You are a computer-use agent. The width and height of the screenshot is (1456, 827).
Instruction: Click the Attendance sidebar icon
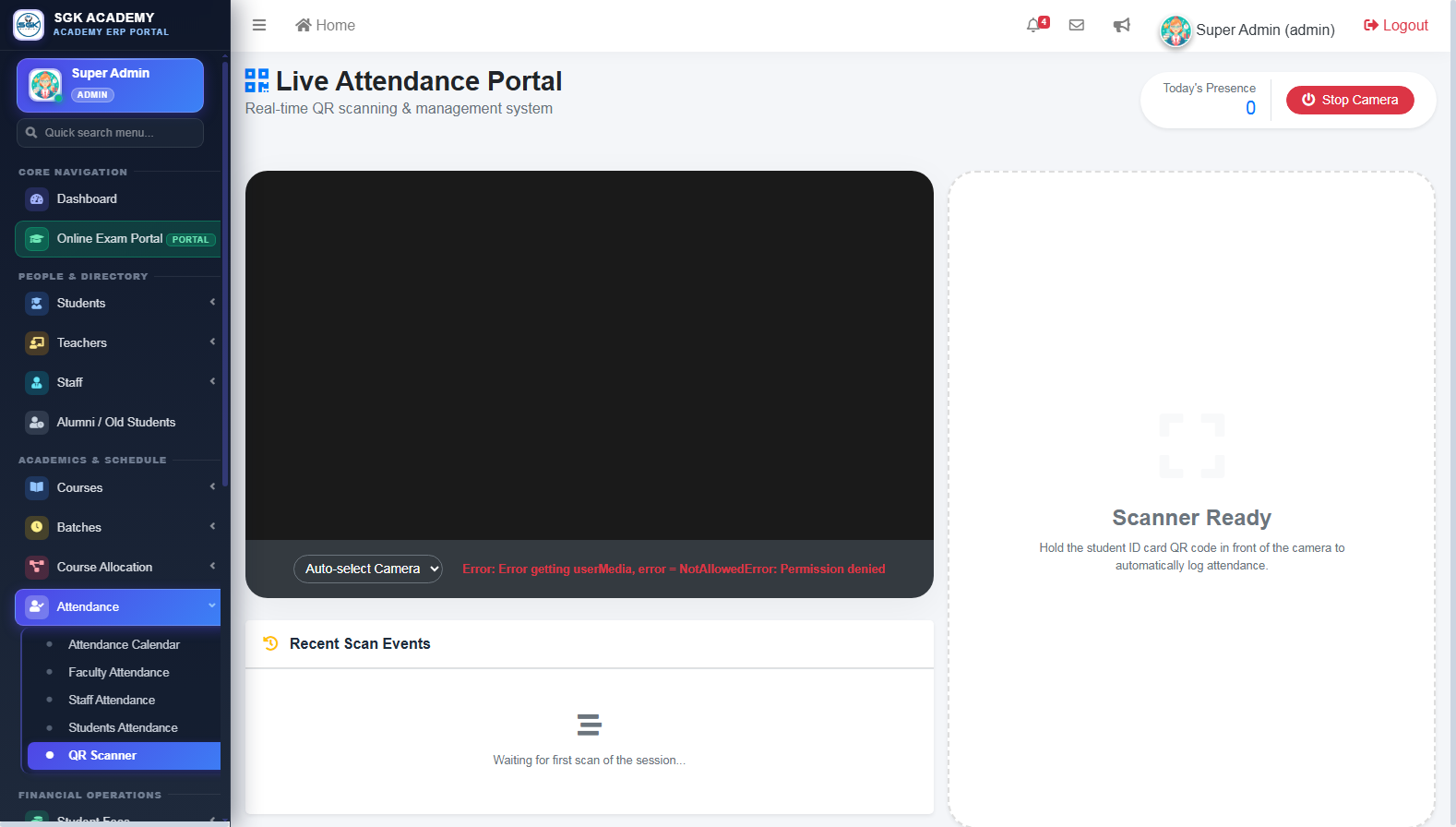37,607
